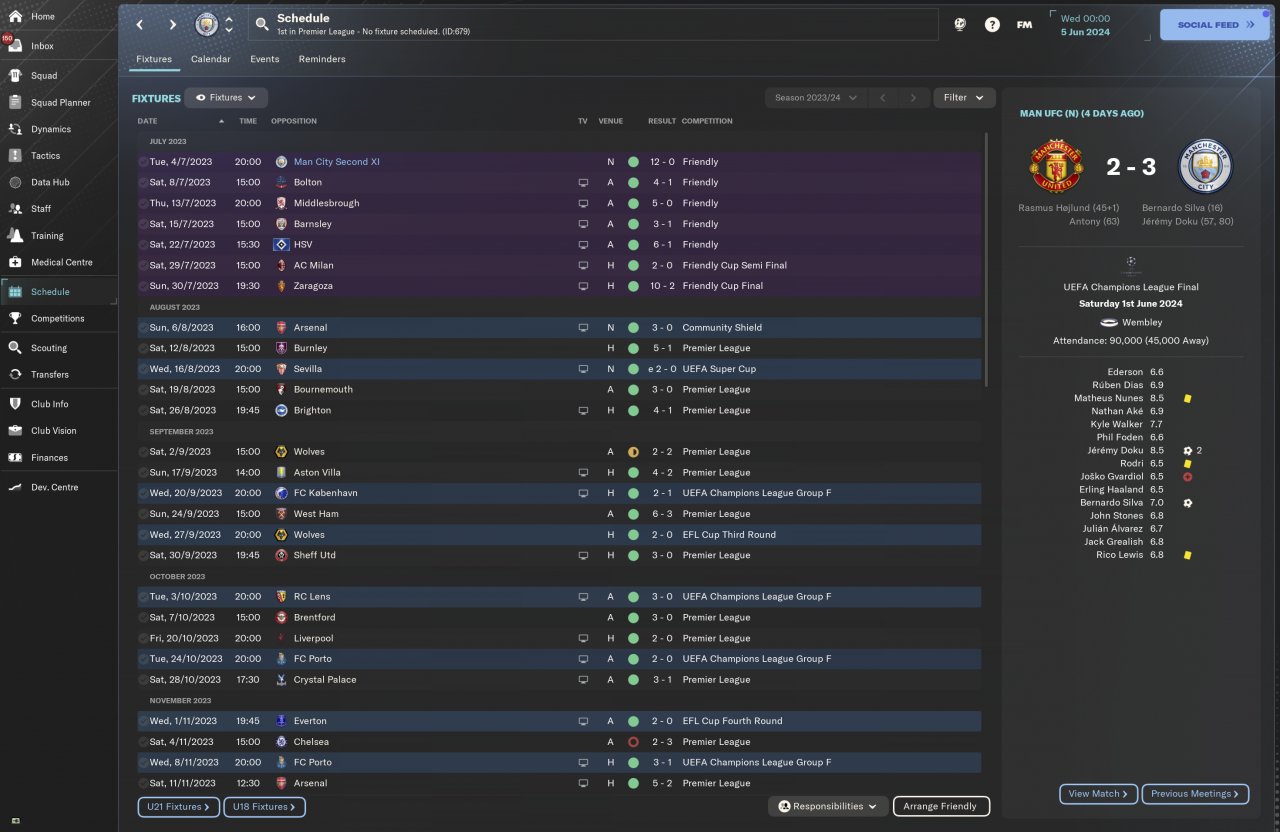Click the Arrange Friendly button
1280x832 pixels.
940,806
